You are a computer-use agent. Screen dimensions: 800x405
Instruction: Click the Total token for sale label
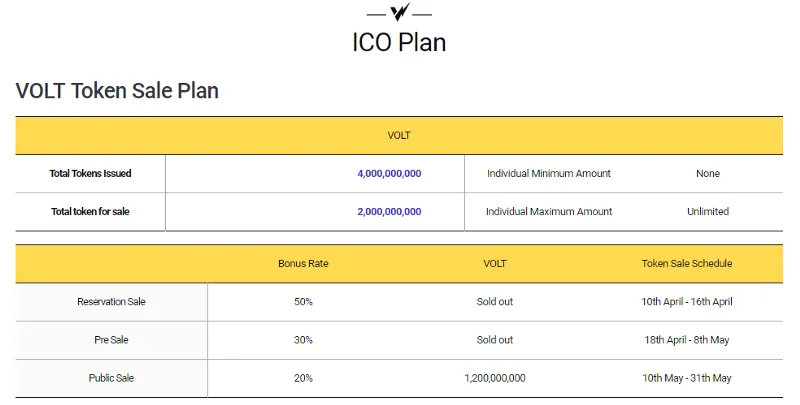90,212
